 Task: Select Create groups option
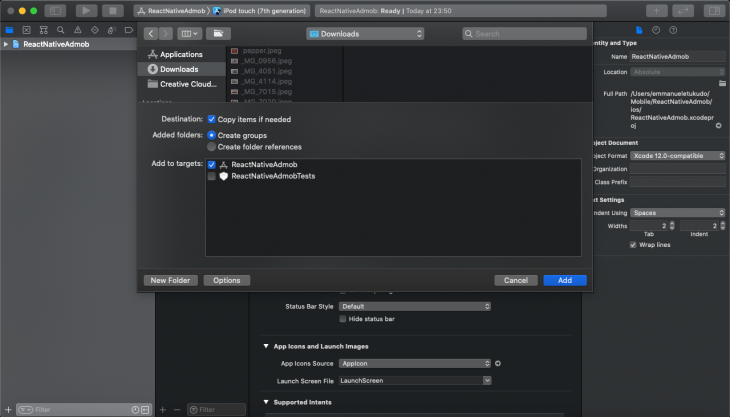pyautogui.click(x=211, y=135)
